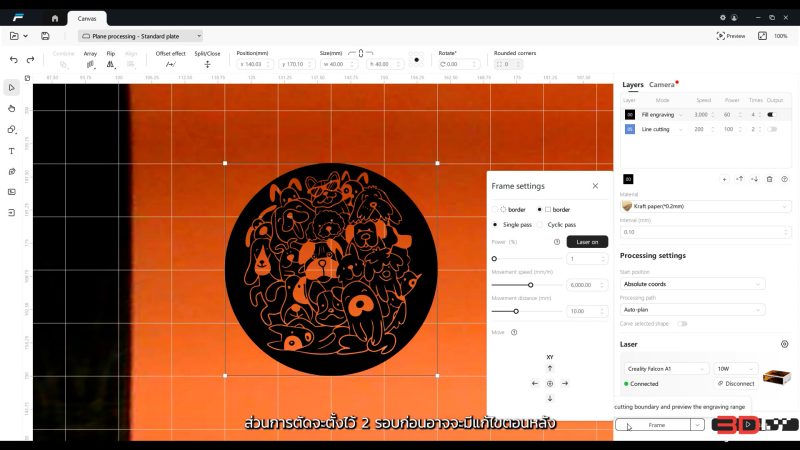Open the Kraft paper material dropdown
800x450 pixels.
coord(705,206)
